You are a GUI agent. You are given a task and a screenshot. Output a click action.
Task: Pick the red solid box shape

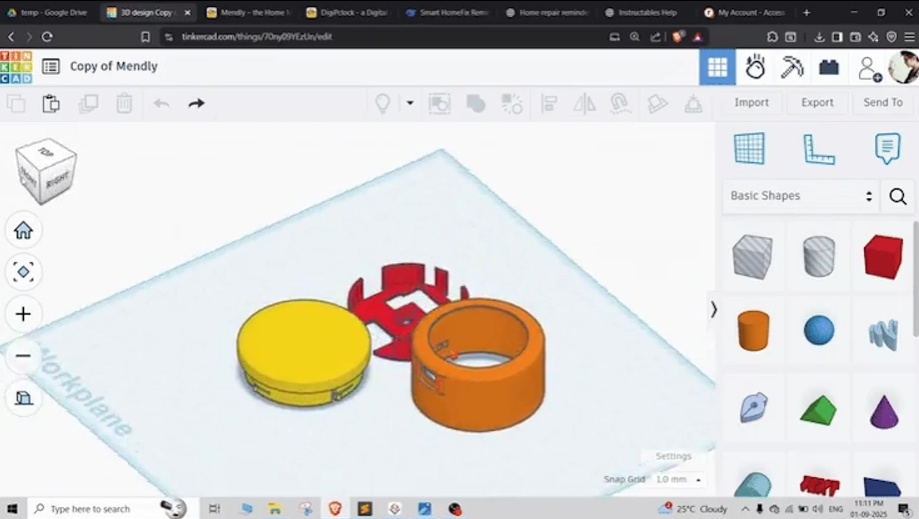[x=882, y=257]
